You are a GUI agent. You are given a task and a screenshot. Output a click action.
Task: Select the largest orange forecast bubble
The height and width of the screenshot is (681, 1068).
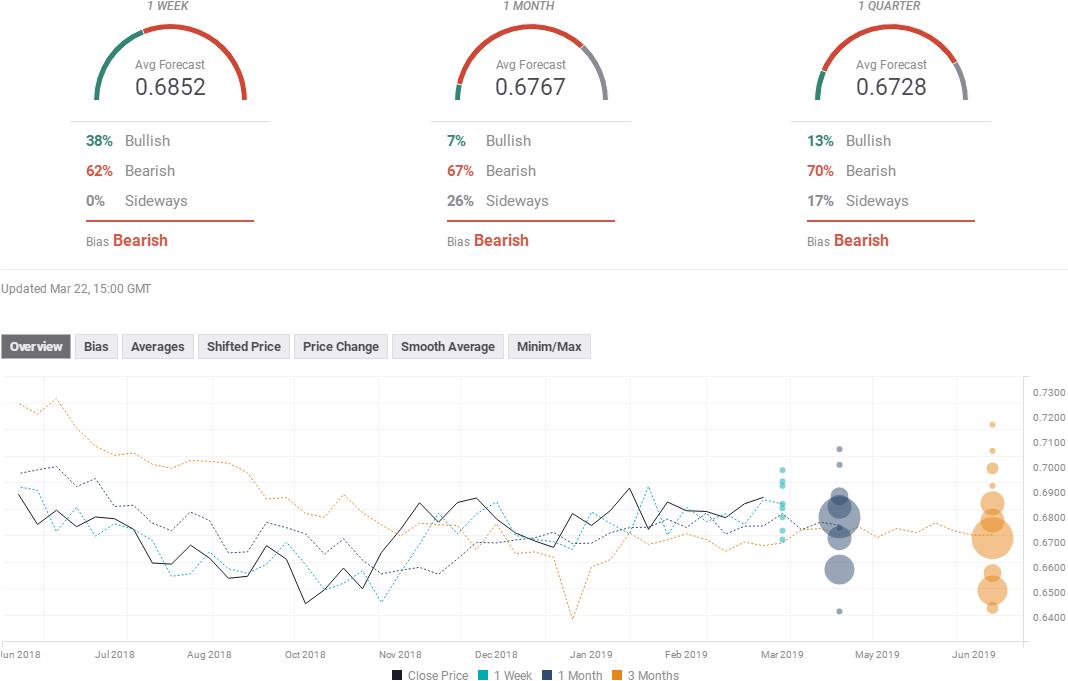992,539
